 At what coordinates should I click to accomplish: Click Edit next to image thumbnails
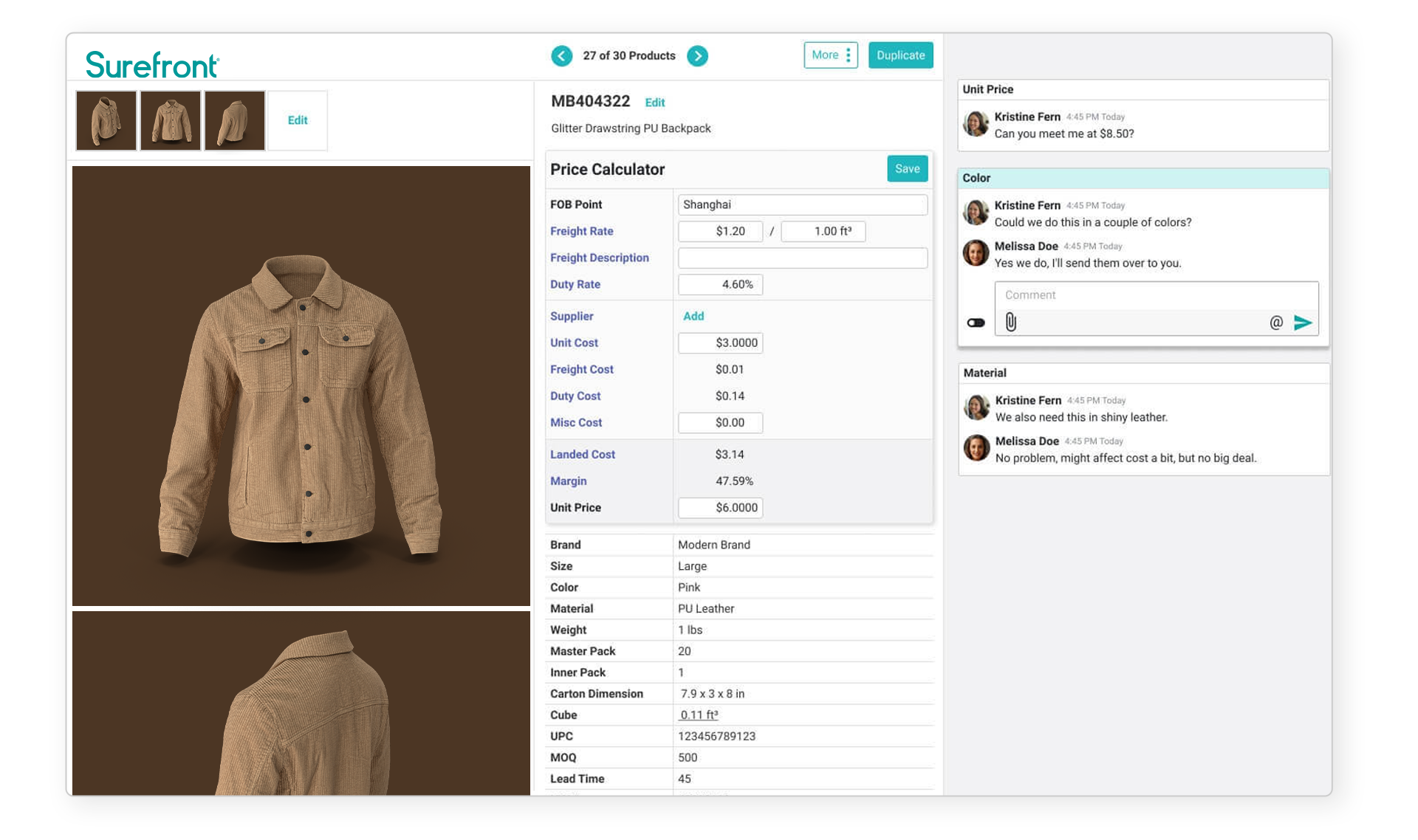point(298,120)
